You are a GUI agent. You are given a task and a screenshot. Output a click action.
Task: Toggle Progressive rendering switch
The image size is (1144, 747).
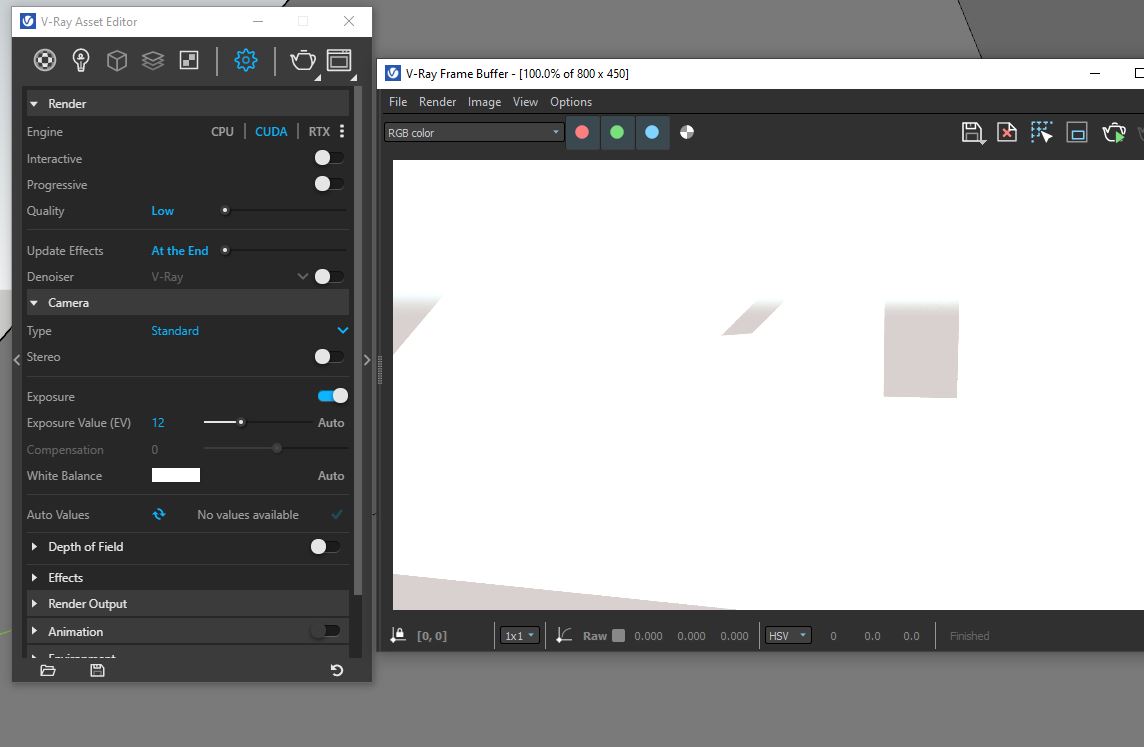[x=329, y=184]
